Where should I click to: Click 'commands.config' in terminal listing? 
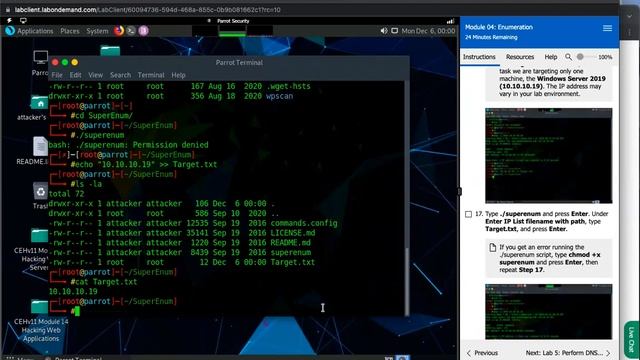(304, 223)
